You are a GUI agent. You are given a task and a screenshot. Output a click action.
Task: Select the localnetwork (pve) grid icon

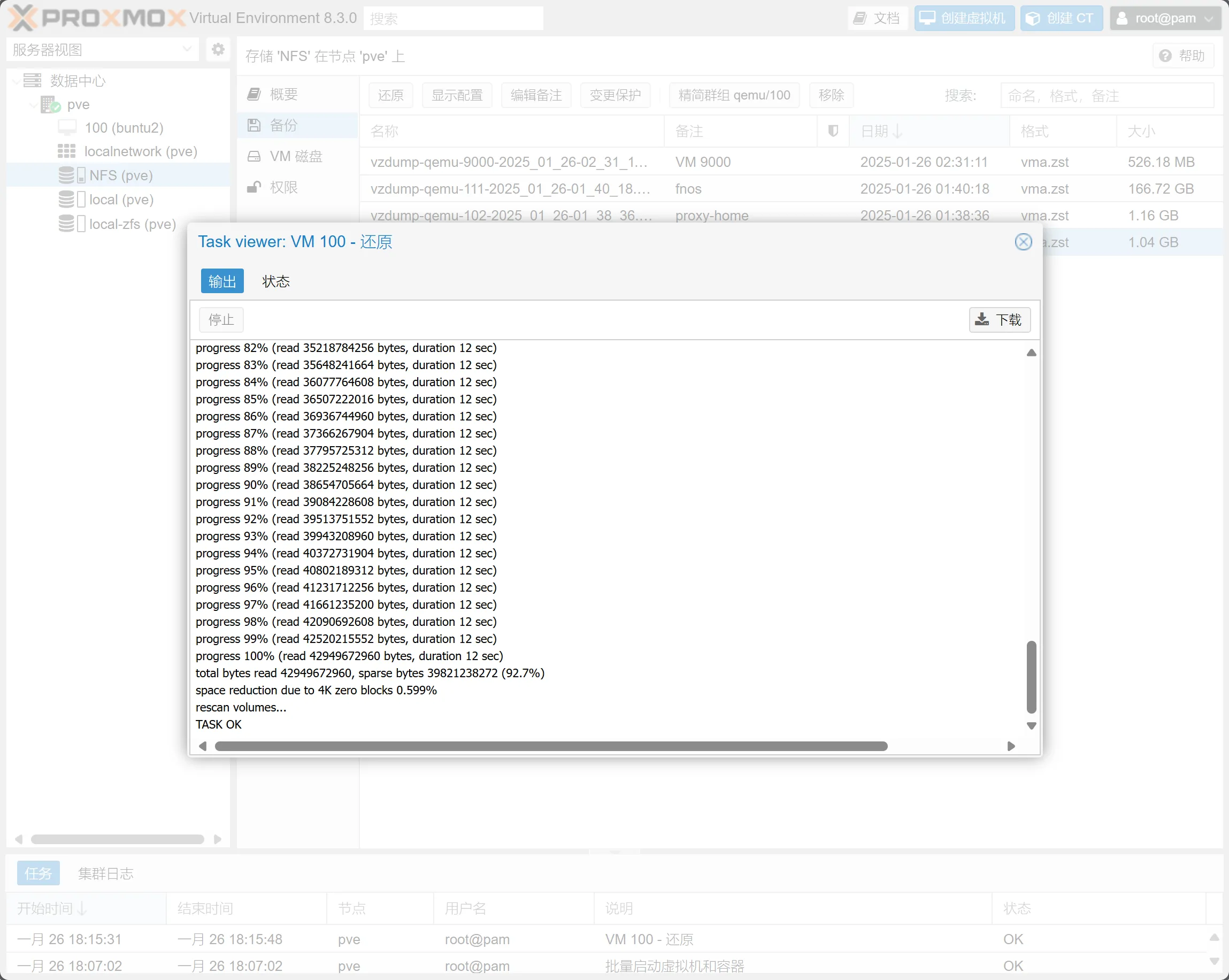click(x=66, y=151)
